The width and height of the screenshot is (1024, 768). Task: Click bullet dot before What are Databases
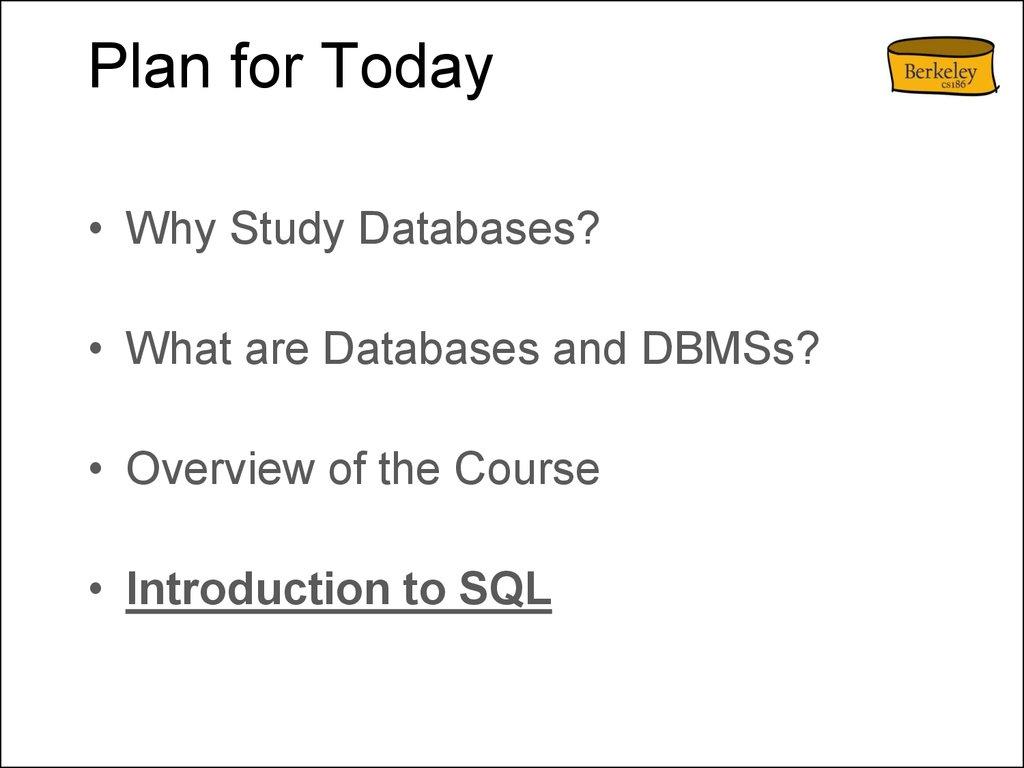(94, 351)
